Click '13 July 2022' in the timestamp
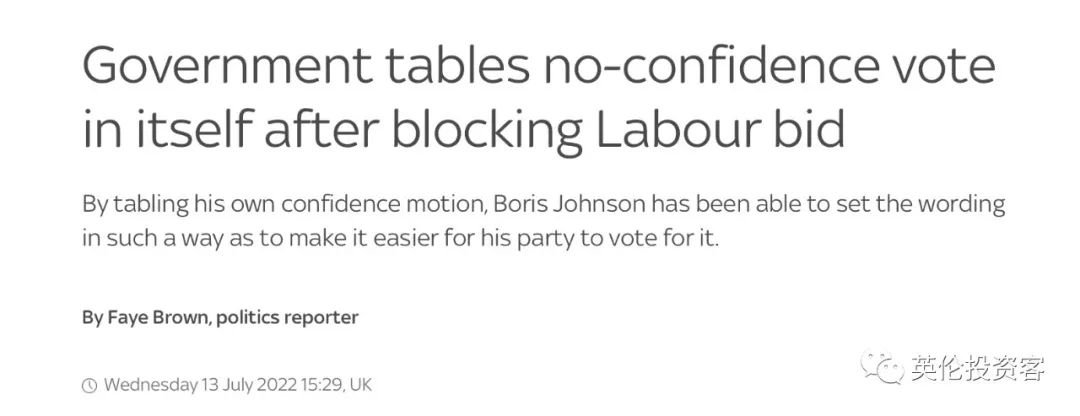The height and width of the screenshot is (416, 1080). point(249,384)
